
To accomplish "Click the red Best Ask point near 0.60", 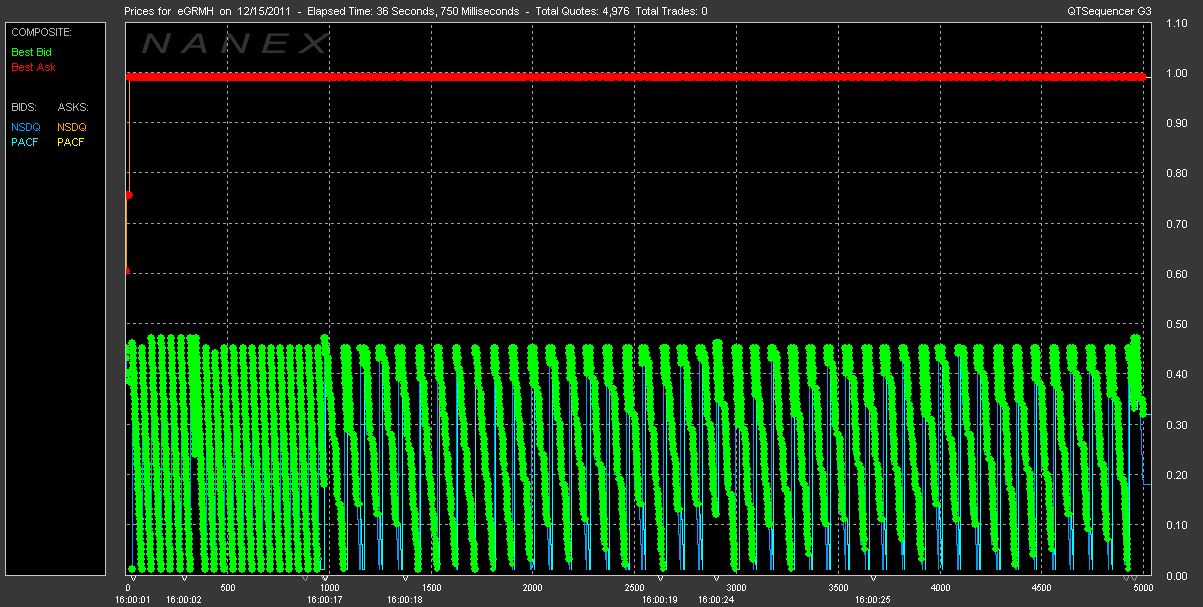I will [127, 271].
